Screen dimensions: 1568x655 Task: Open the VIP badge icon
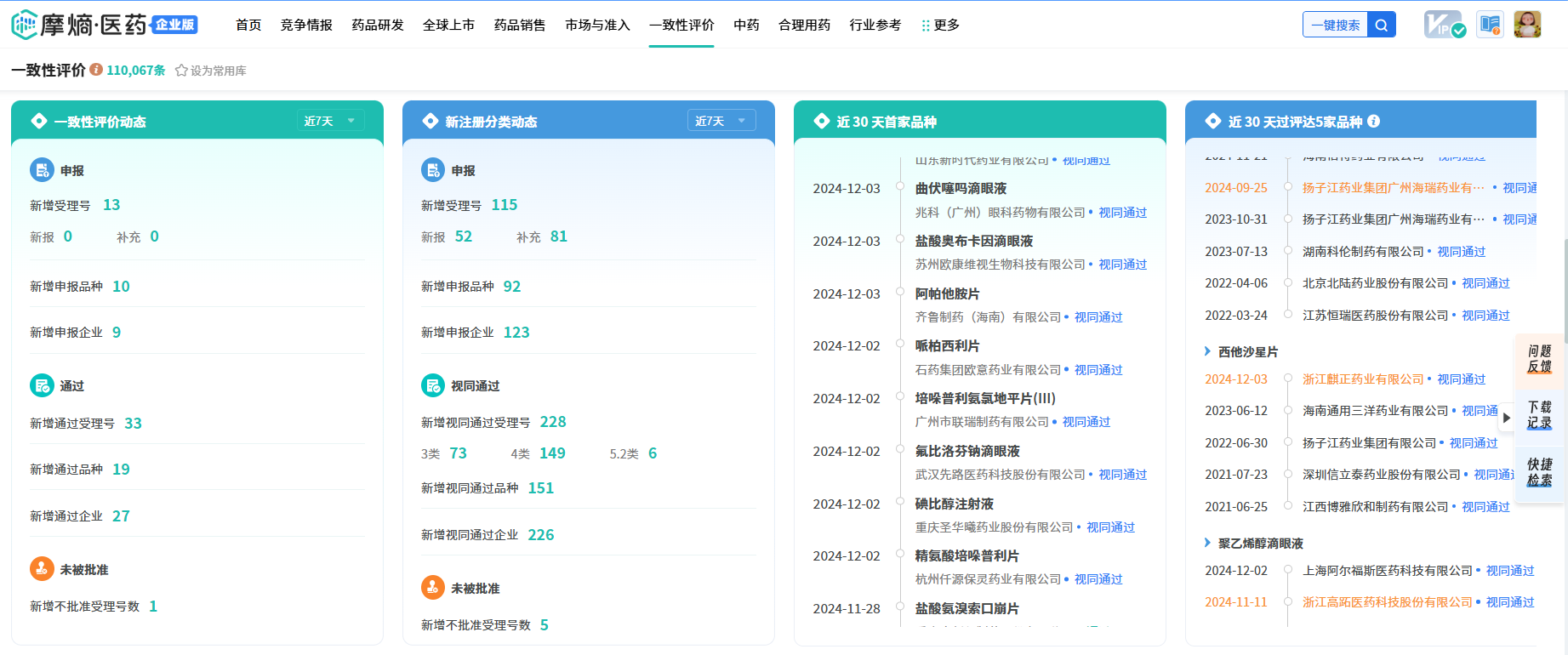(1444, 25)
